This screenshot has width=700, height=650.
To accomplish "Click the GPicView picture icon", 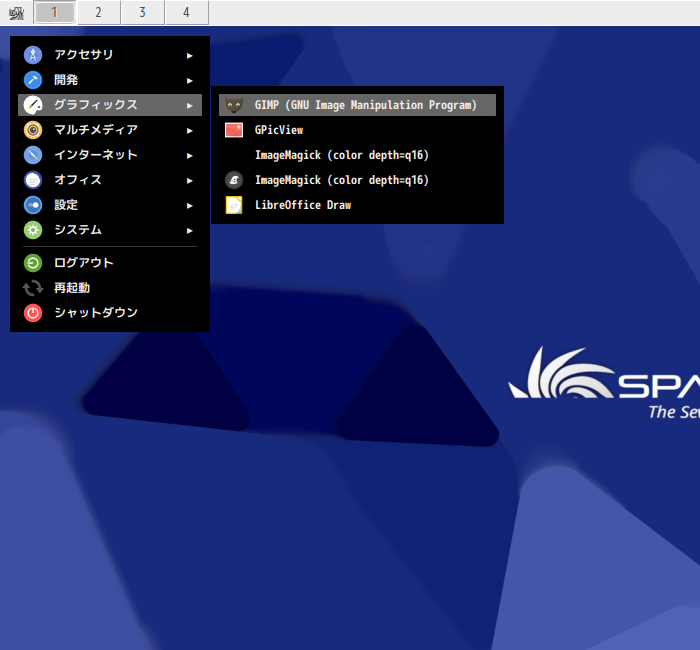I will 234,130.
